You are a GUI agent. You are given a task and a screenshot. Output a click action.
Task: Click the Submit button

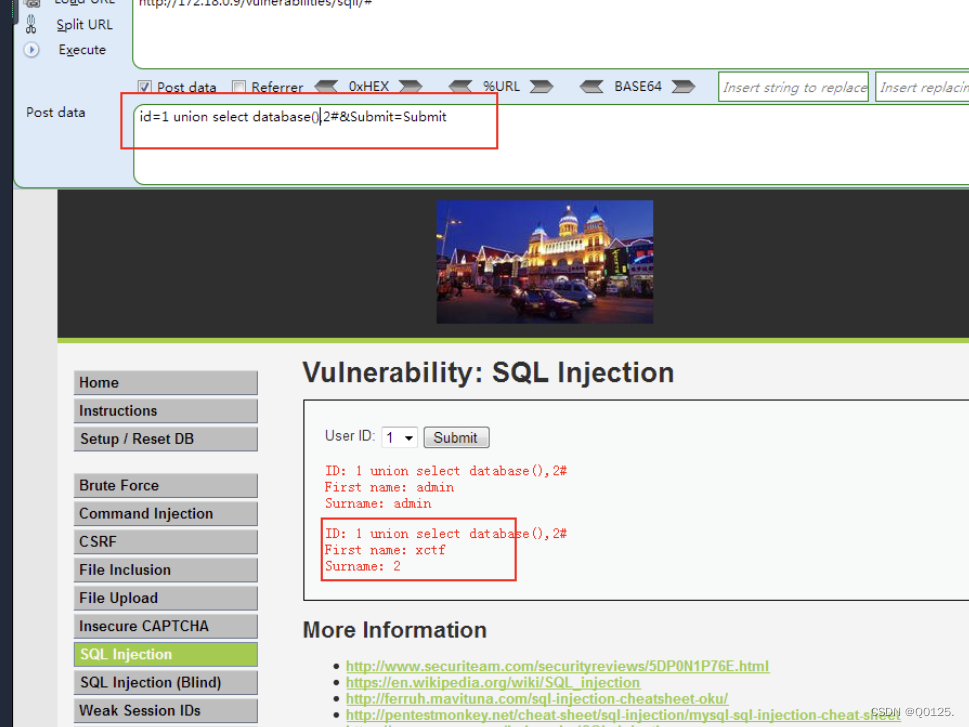tap(456, 437)
